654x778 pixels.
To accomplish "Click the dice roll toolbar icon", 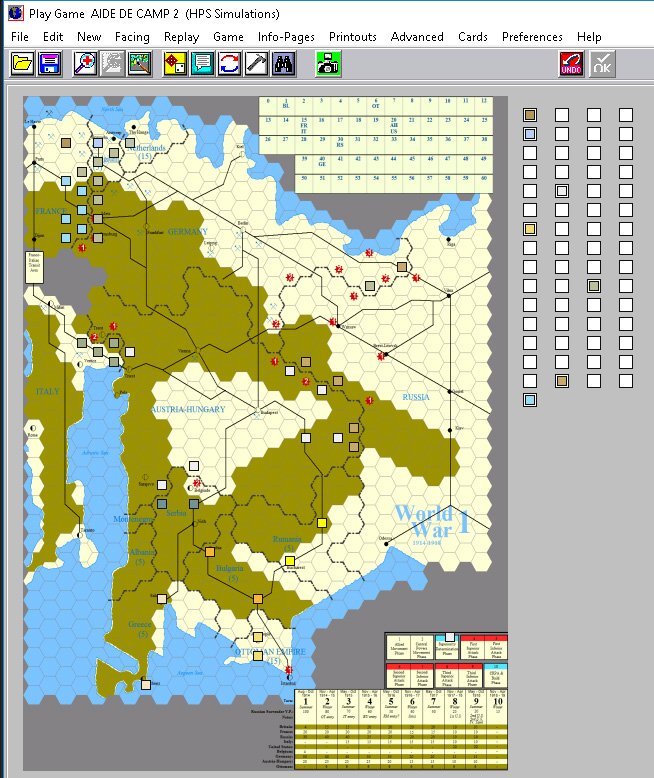I will pos(175,63).
